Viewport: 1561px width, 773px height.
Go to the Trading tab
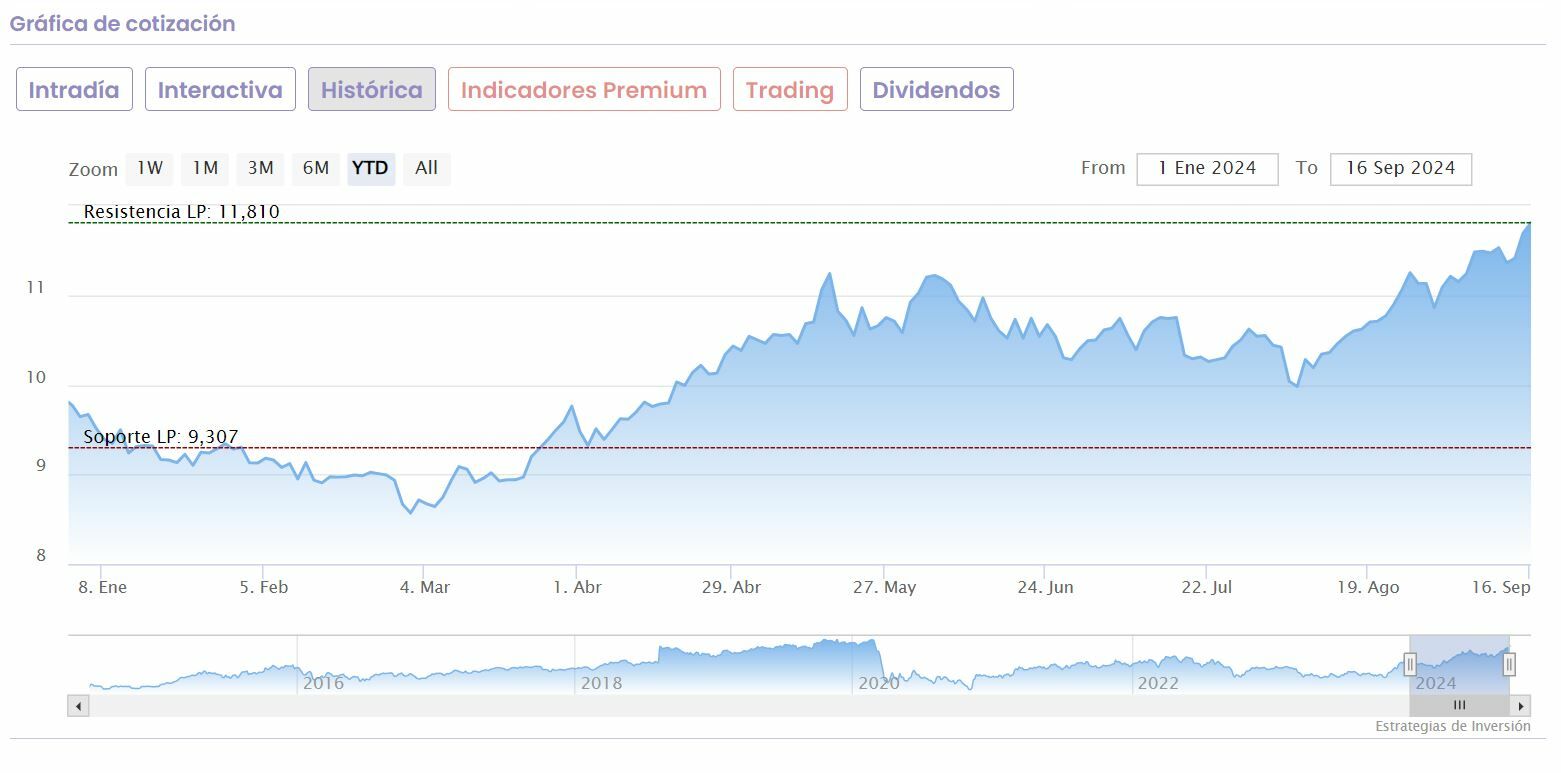[x=790, y=90]
